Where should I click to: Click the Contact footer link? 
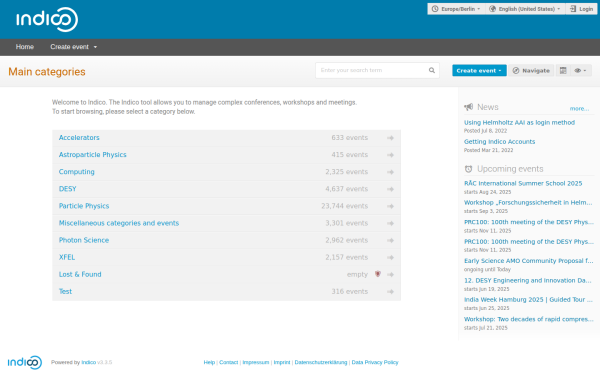[x=228, y=362]
